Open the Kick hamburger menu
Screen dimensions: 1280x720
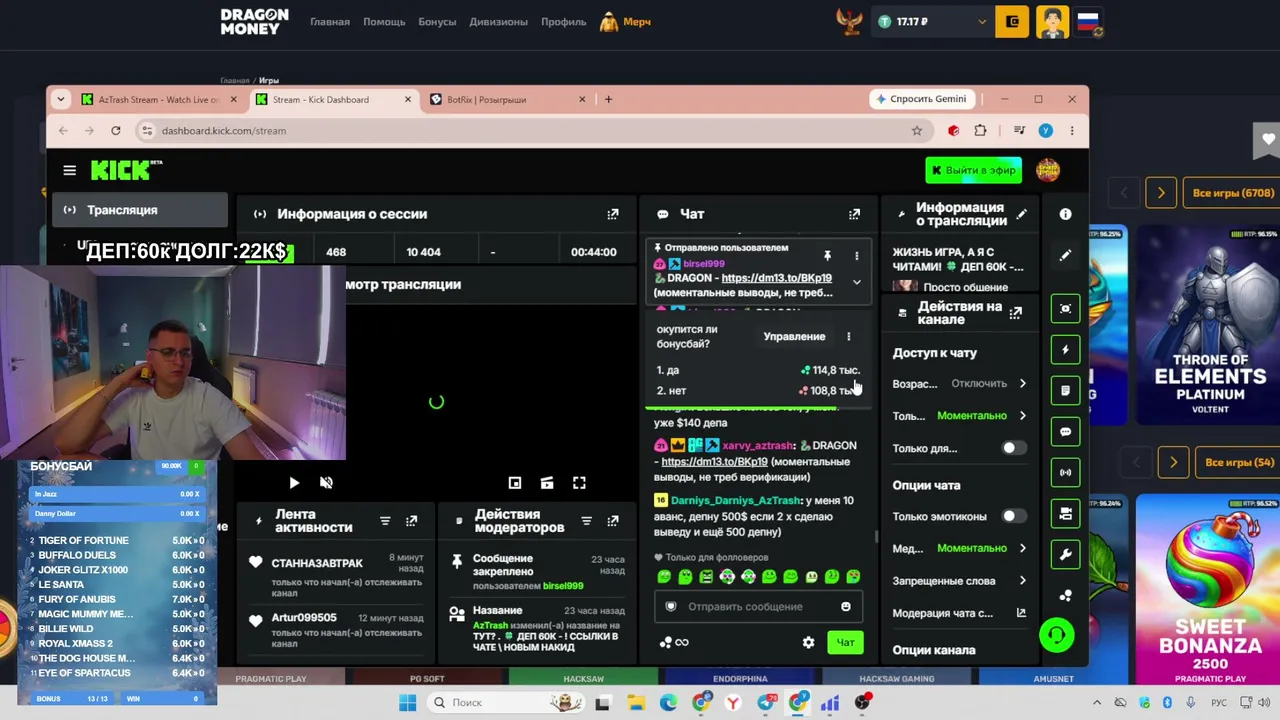(x=69, y=170)
